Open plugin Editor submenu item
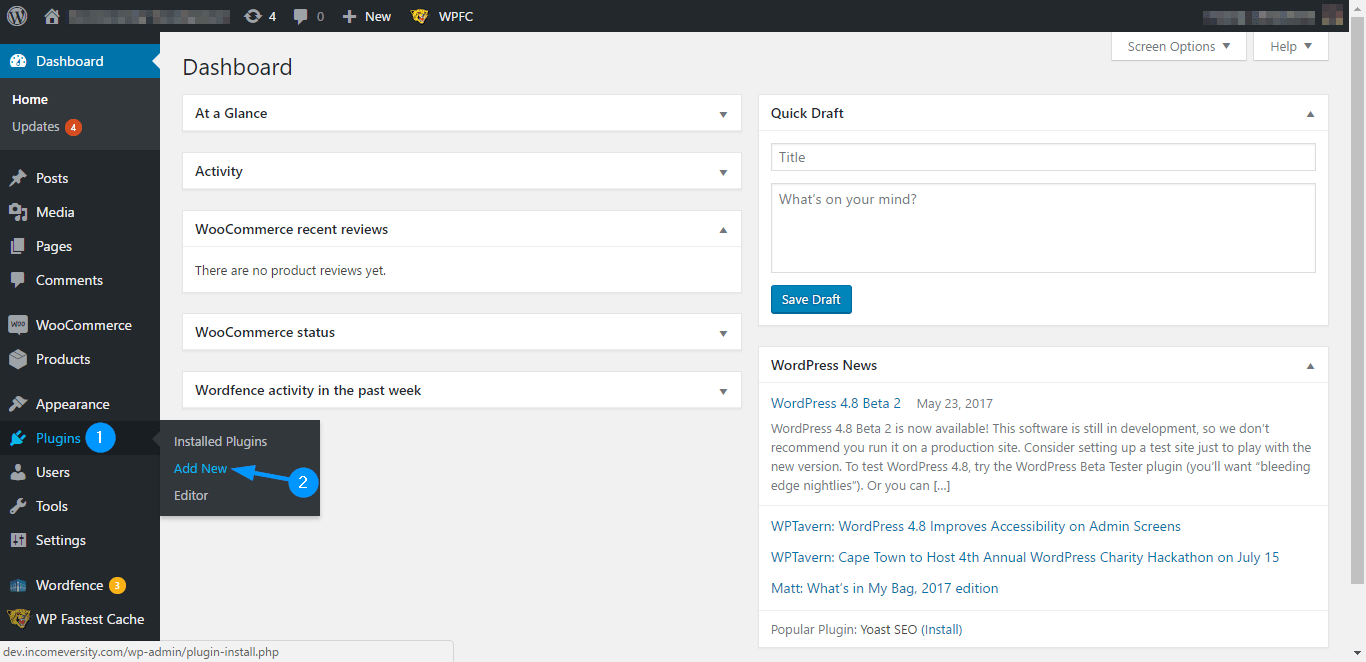The width and height of the screenshot is (1366, 662). click(191, 495)
